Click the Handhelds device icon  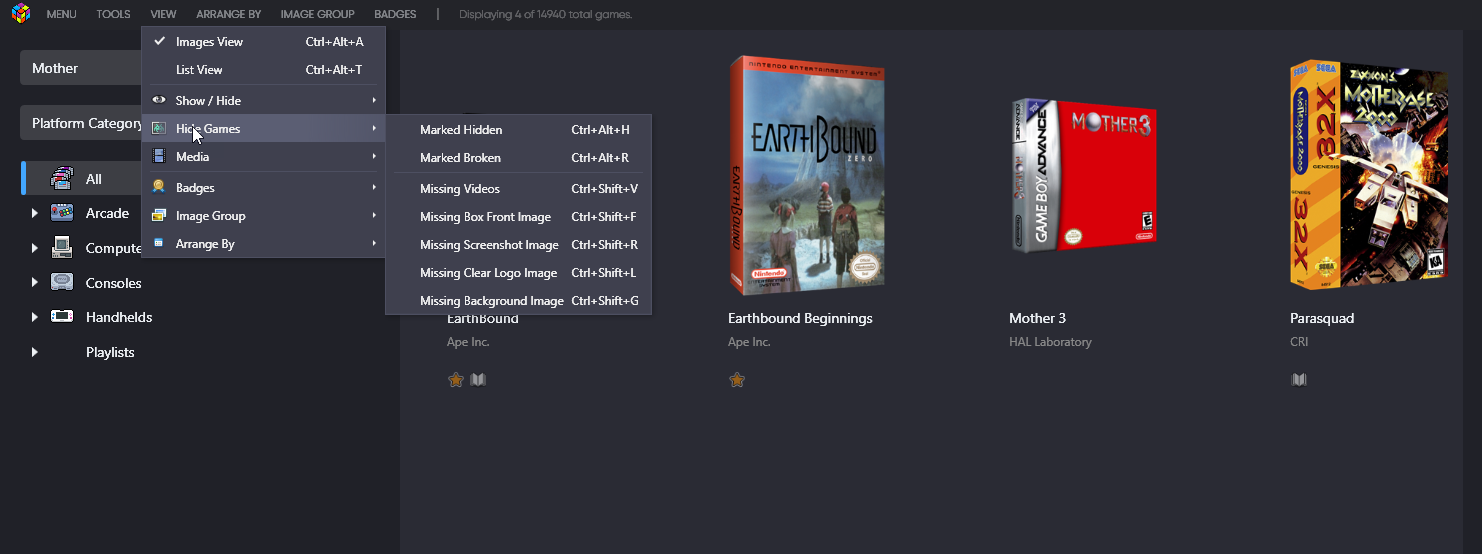62,316
